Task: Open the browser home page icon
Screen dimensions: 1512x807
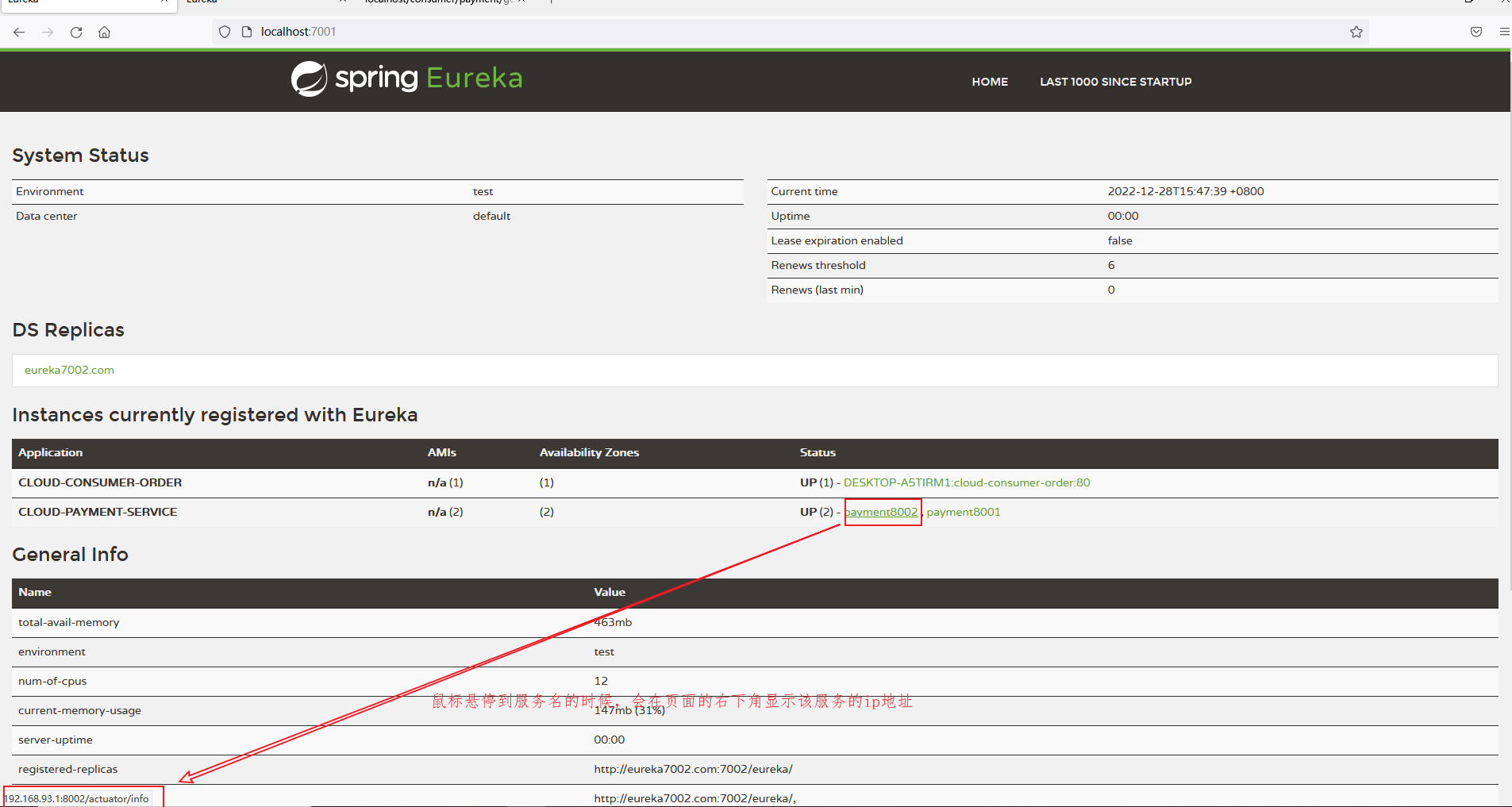Action: (104, 32)
